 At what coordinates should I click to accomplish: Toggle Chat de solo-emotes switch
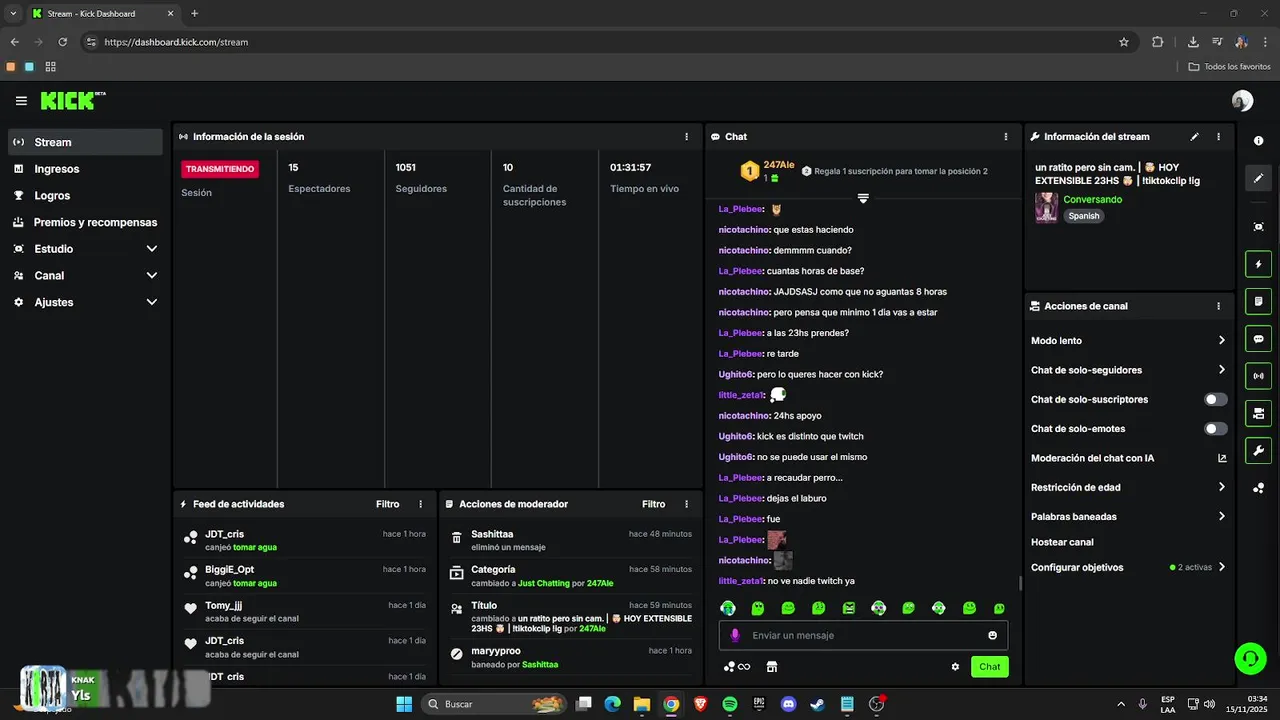(1216, 429)
